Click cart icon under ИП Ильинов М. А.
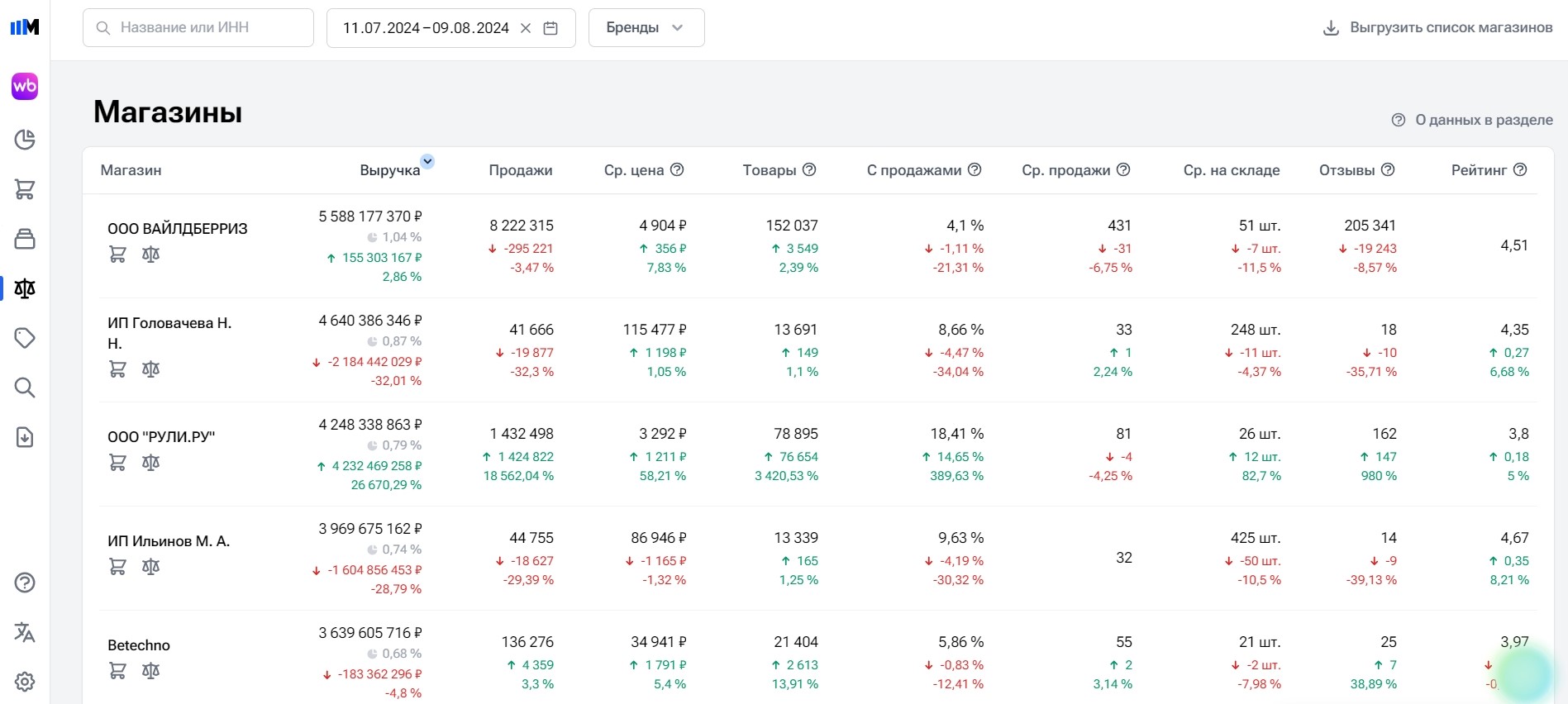The image size is (1568, 704). point(117,567)
